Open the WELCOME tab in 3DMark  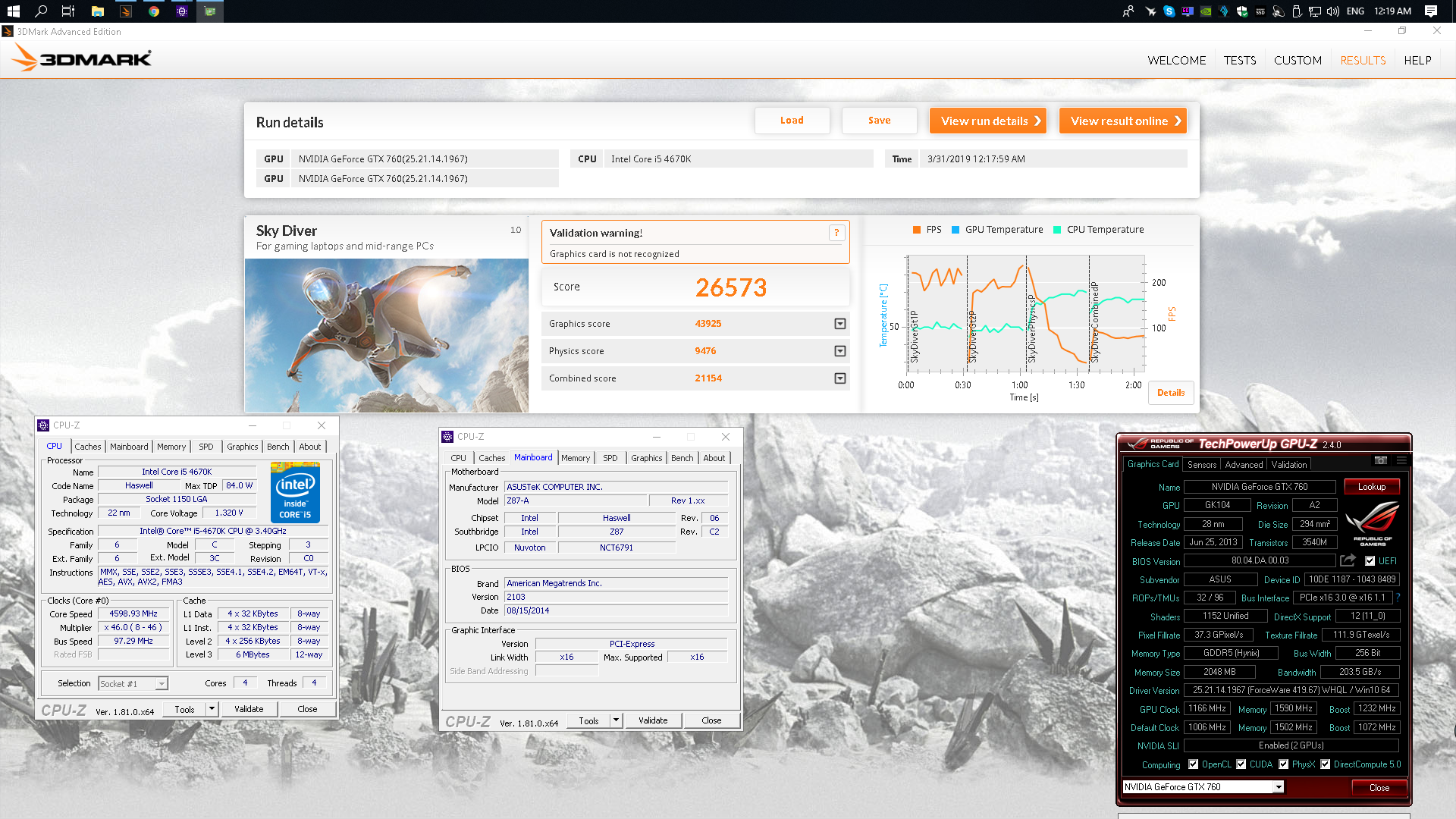click(x=1176, y=60)
